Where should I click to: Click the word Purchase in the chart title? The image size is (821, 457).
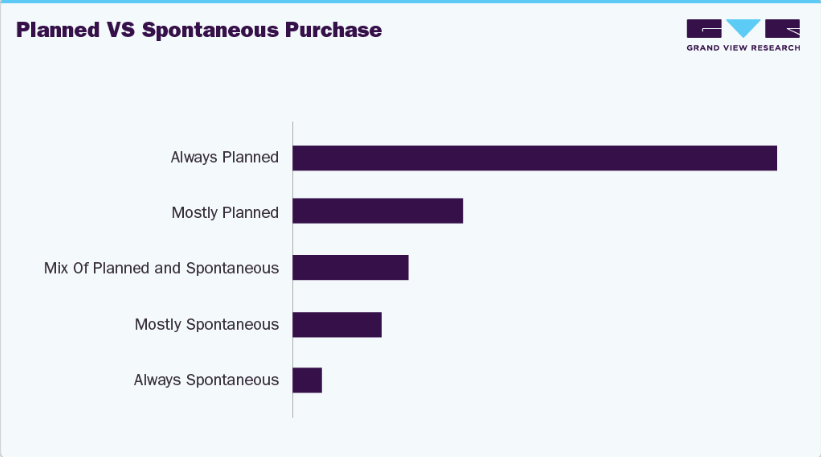pos(334,30)
